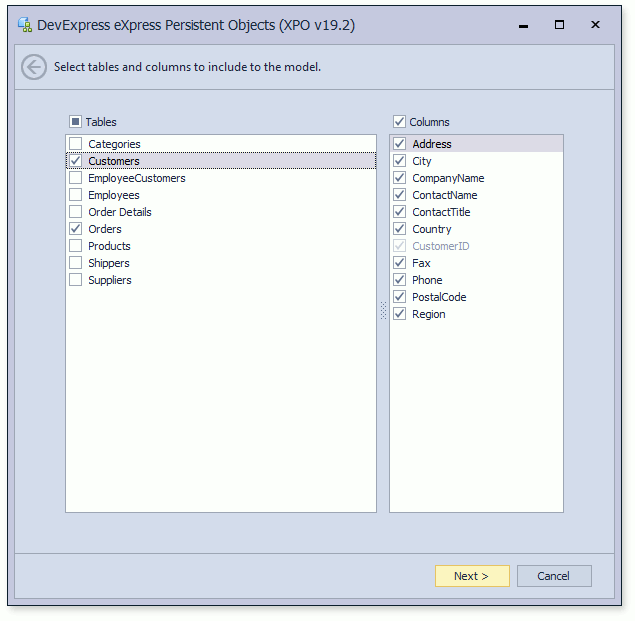Image resolution: width=635 pixels, height=621 pixels.
Task: Click the splitter grip between lists
Action: coord(383,311)
